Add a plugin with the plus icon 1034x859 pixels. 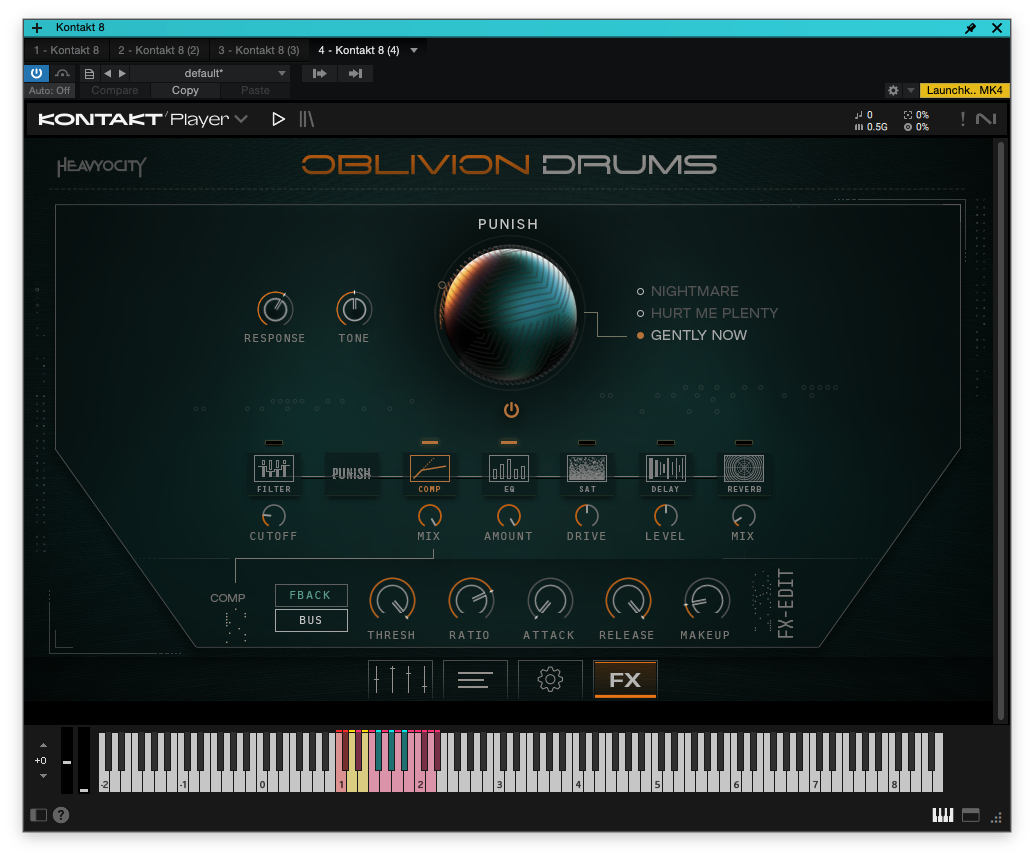(37, 28)
